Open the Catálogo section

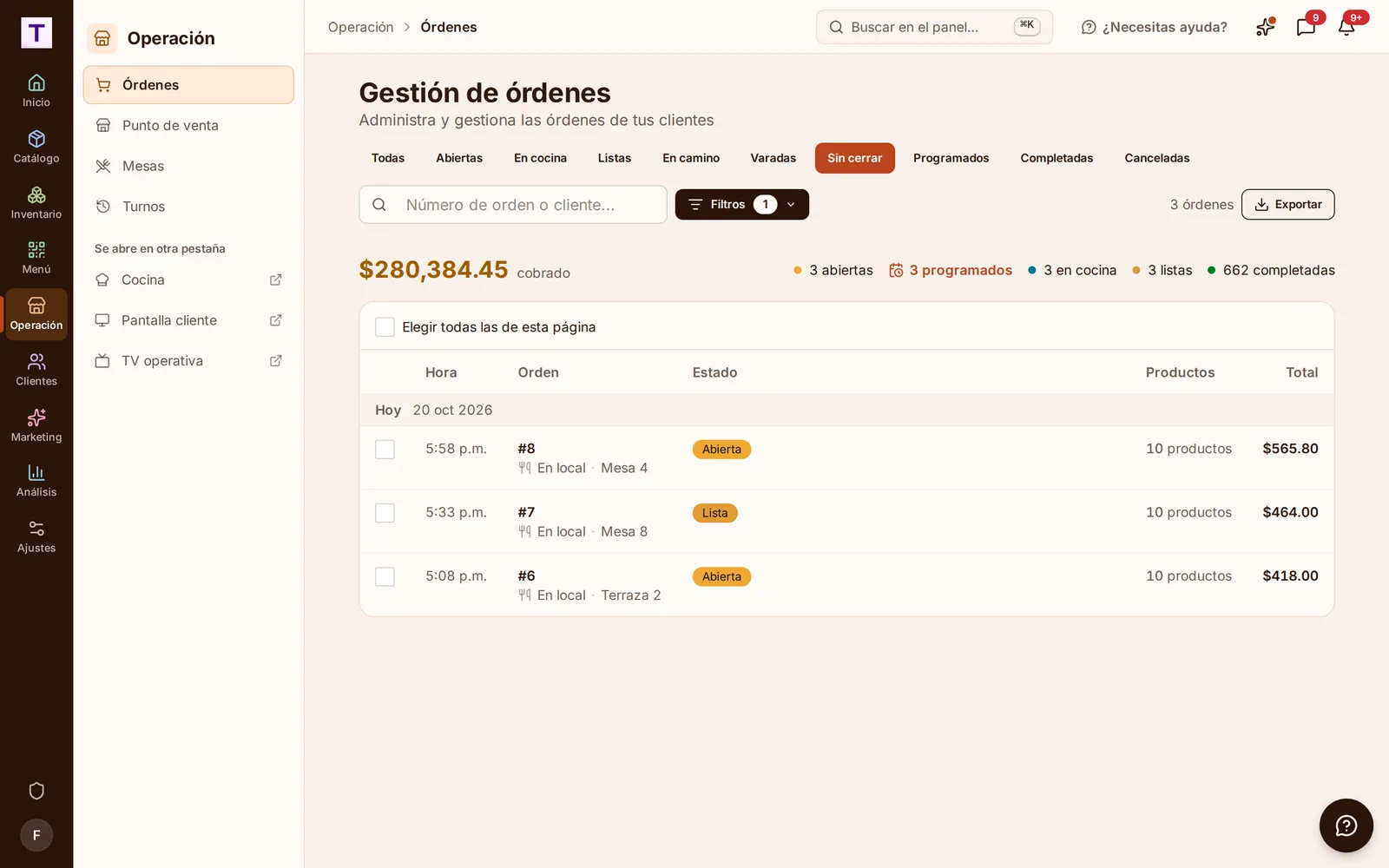[36, 147]
